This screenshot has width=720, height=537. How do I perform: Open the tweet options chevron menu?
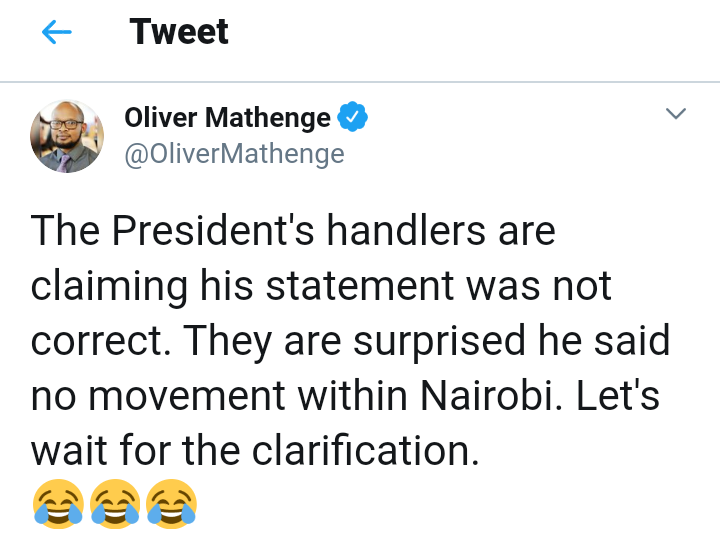click(x=676, y=115)
